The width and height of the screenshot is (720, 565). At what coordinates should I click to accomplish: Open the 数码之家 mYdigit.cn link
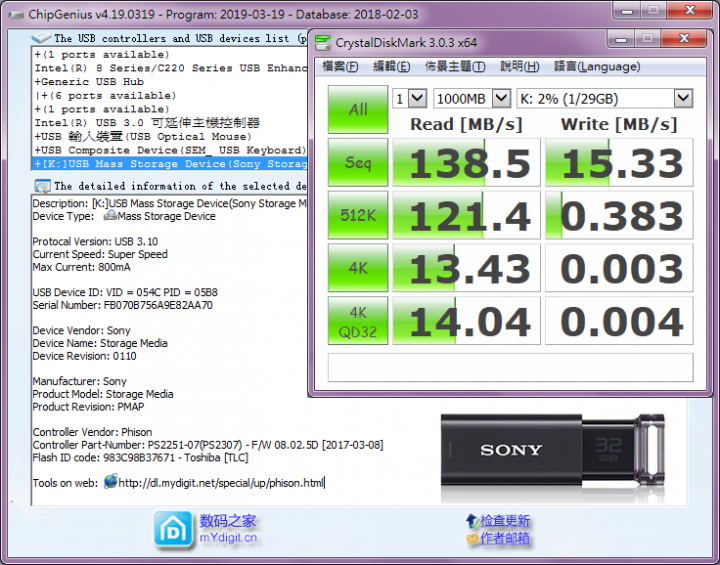point(228,529)
